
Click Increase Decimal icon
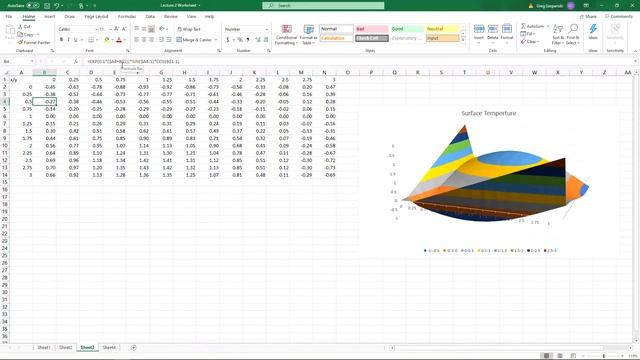click(258, 40)
